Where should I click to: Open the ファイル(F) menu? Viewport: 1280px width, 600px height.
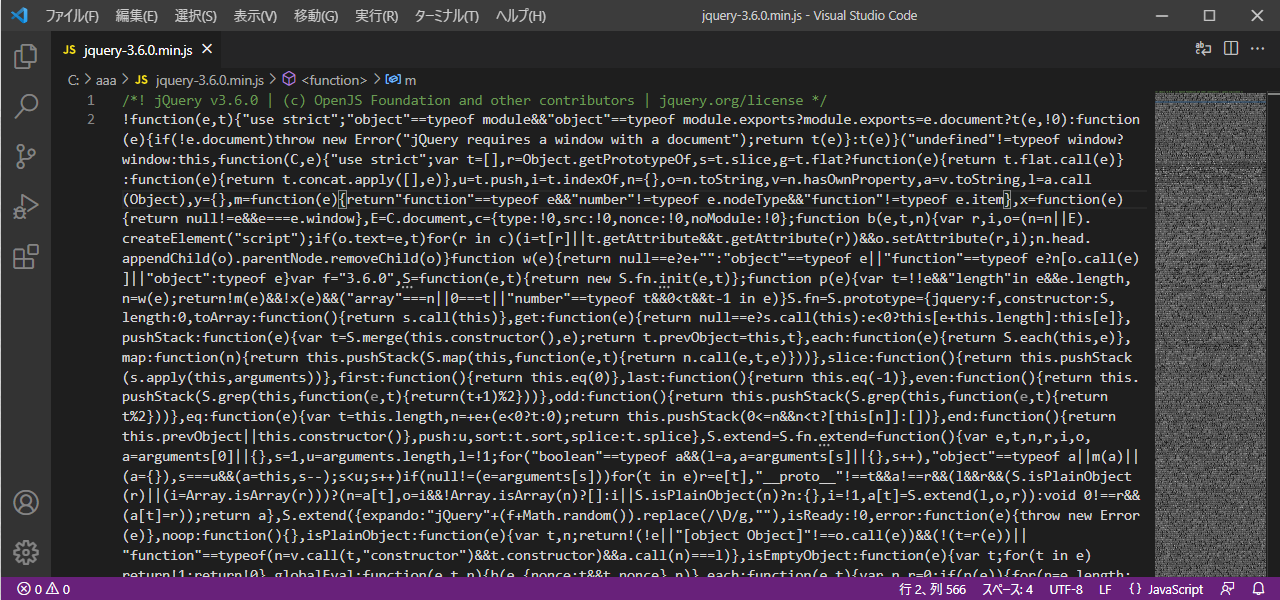(x=72, y=16)
